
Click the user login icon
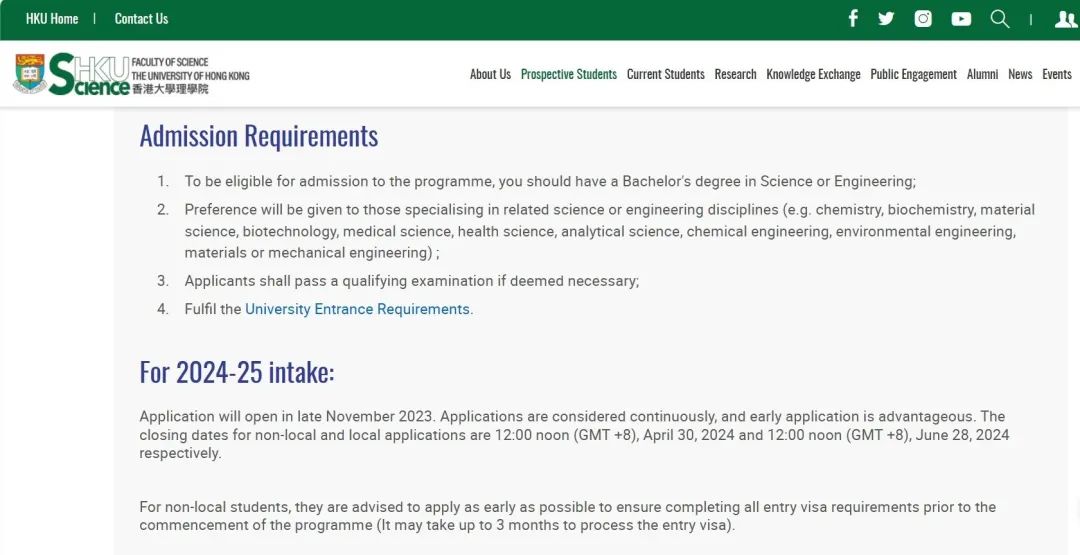1066,19
